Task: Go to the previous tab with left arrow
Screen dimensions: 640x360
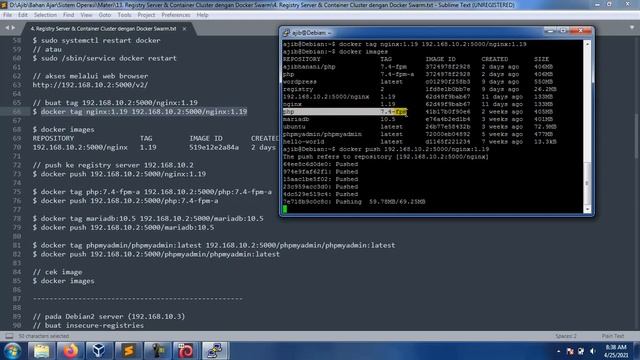Action: (7, 28)
